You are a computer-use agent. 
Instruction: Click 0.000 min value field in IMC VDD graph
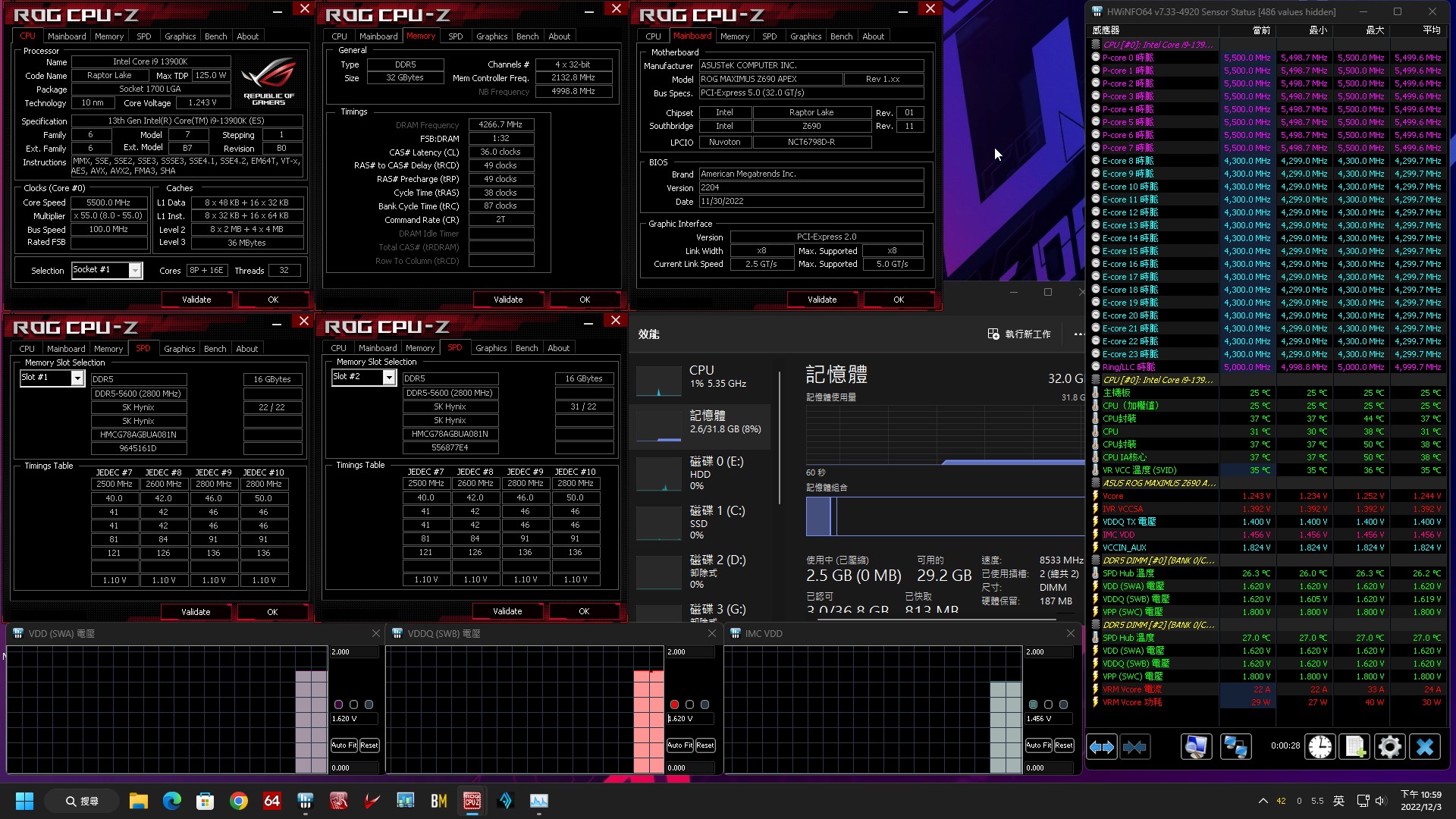1049,768
